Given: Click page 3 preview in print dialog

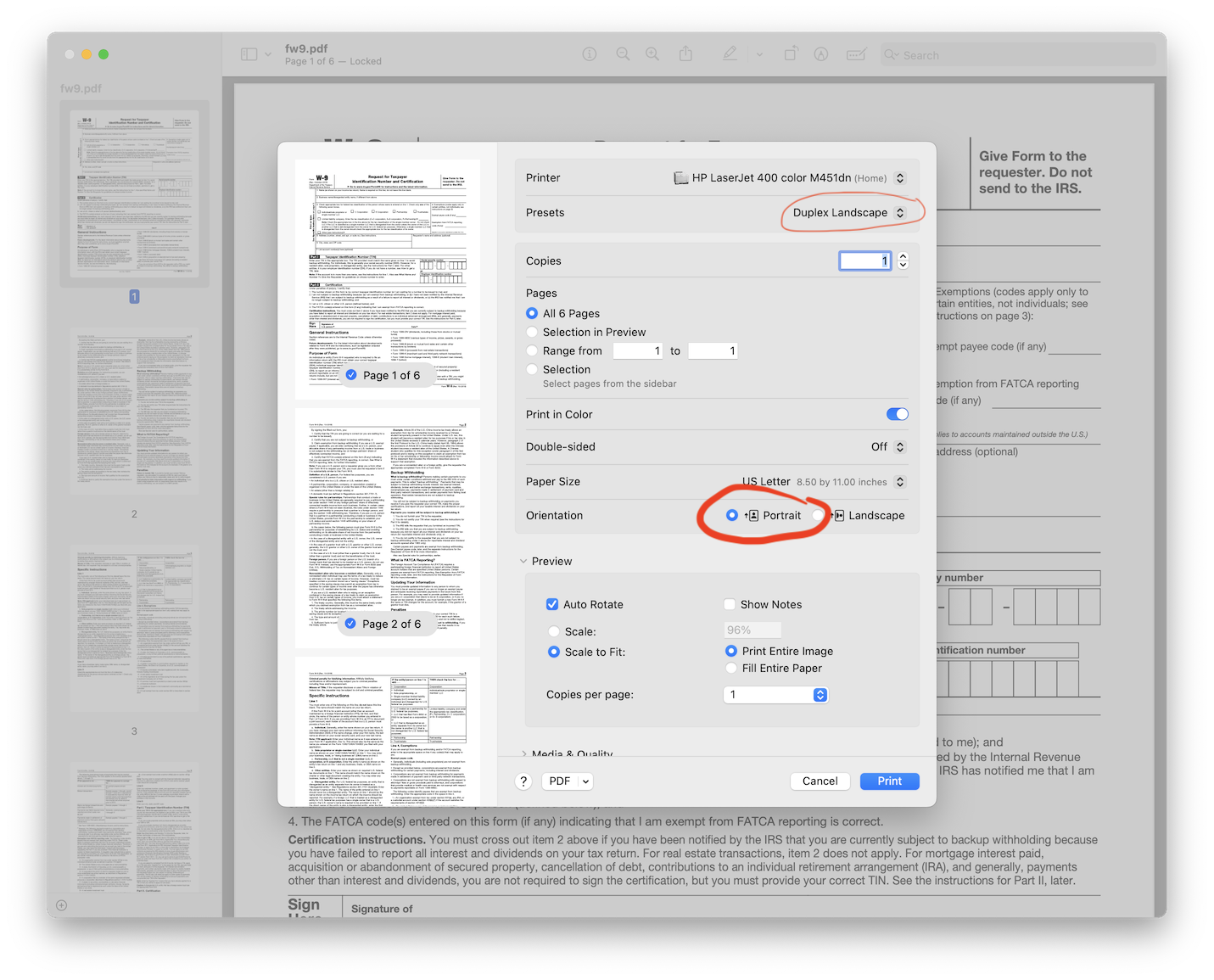Looking at the screenshot, I should pos(388,731).
